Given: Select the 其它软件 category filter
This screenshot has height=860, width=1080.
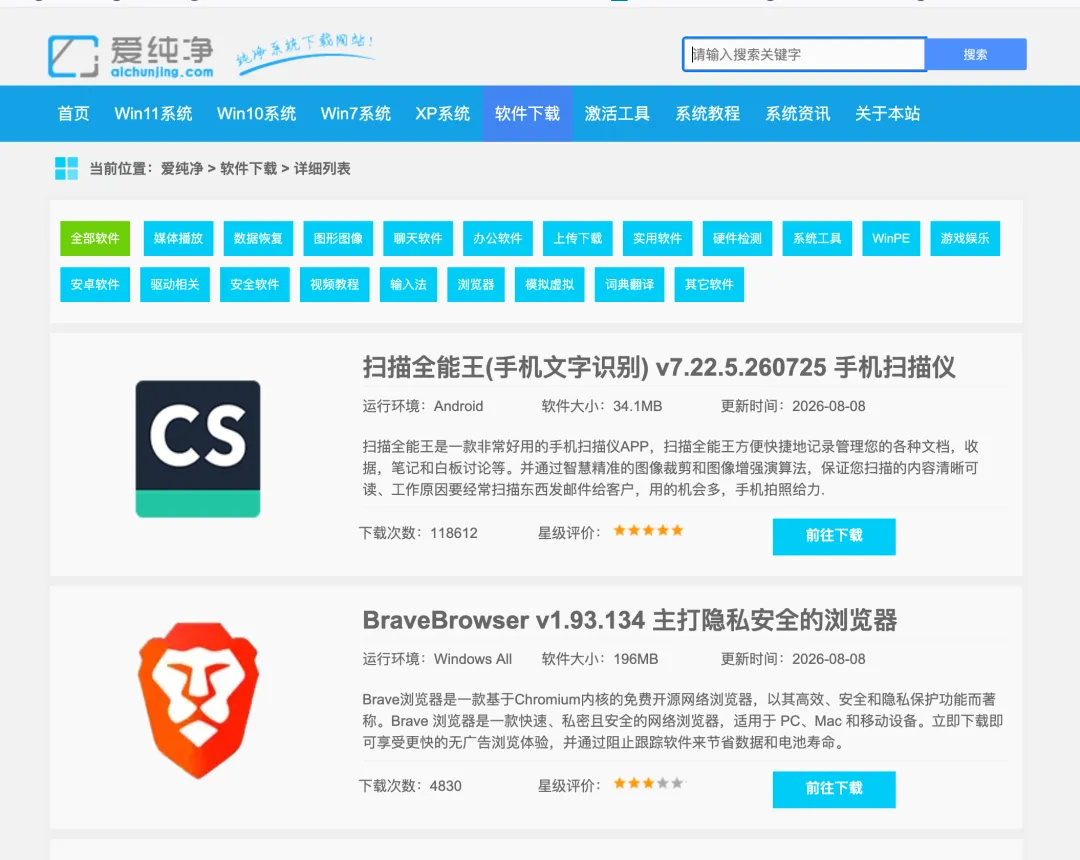Looking at the screenshot, I should coord(709,284).
